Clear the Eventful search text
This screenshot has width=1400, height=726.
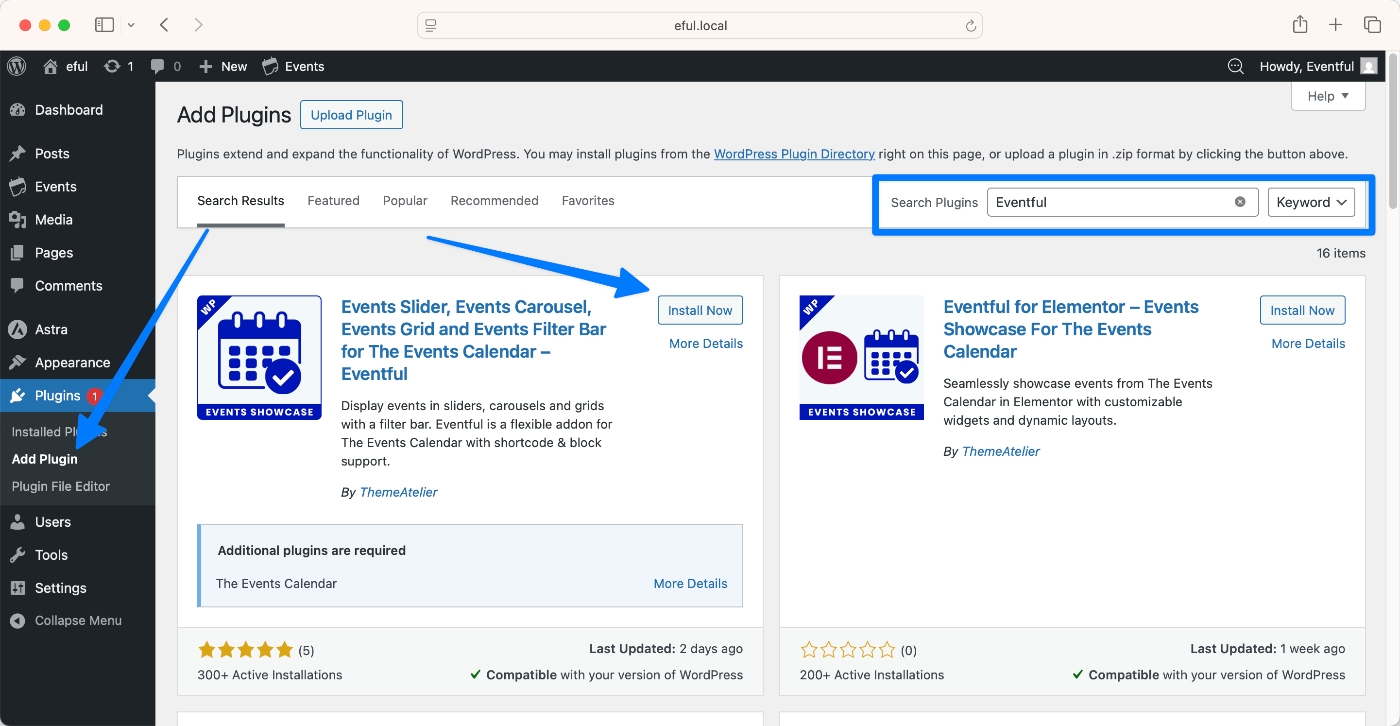(1240, 201)
